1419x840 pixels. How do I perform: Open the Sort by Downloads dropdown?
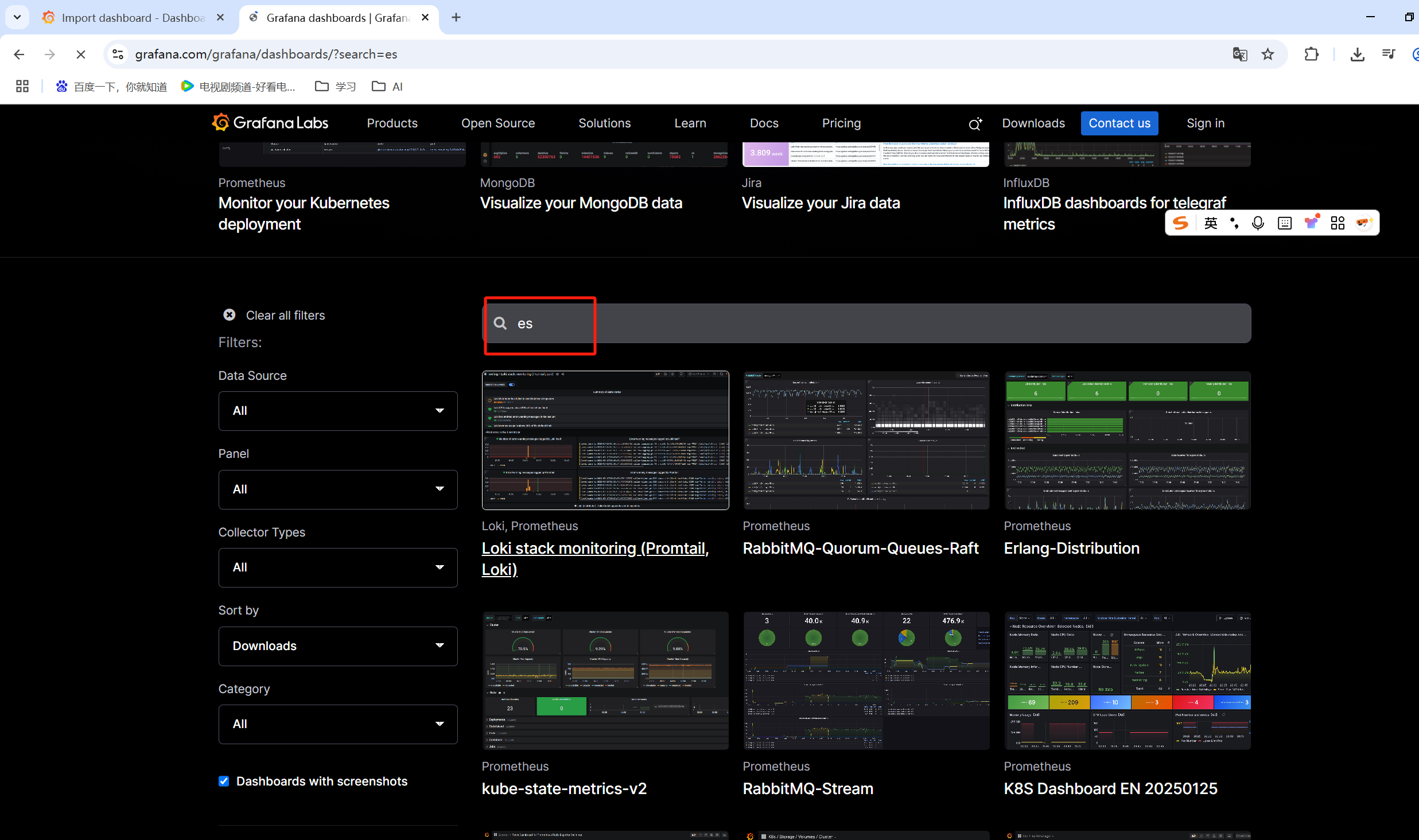[x=338, y=646]
